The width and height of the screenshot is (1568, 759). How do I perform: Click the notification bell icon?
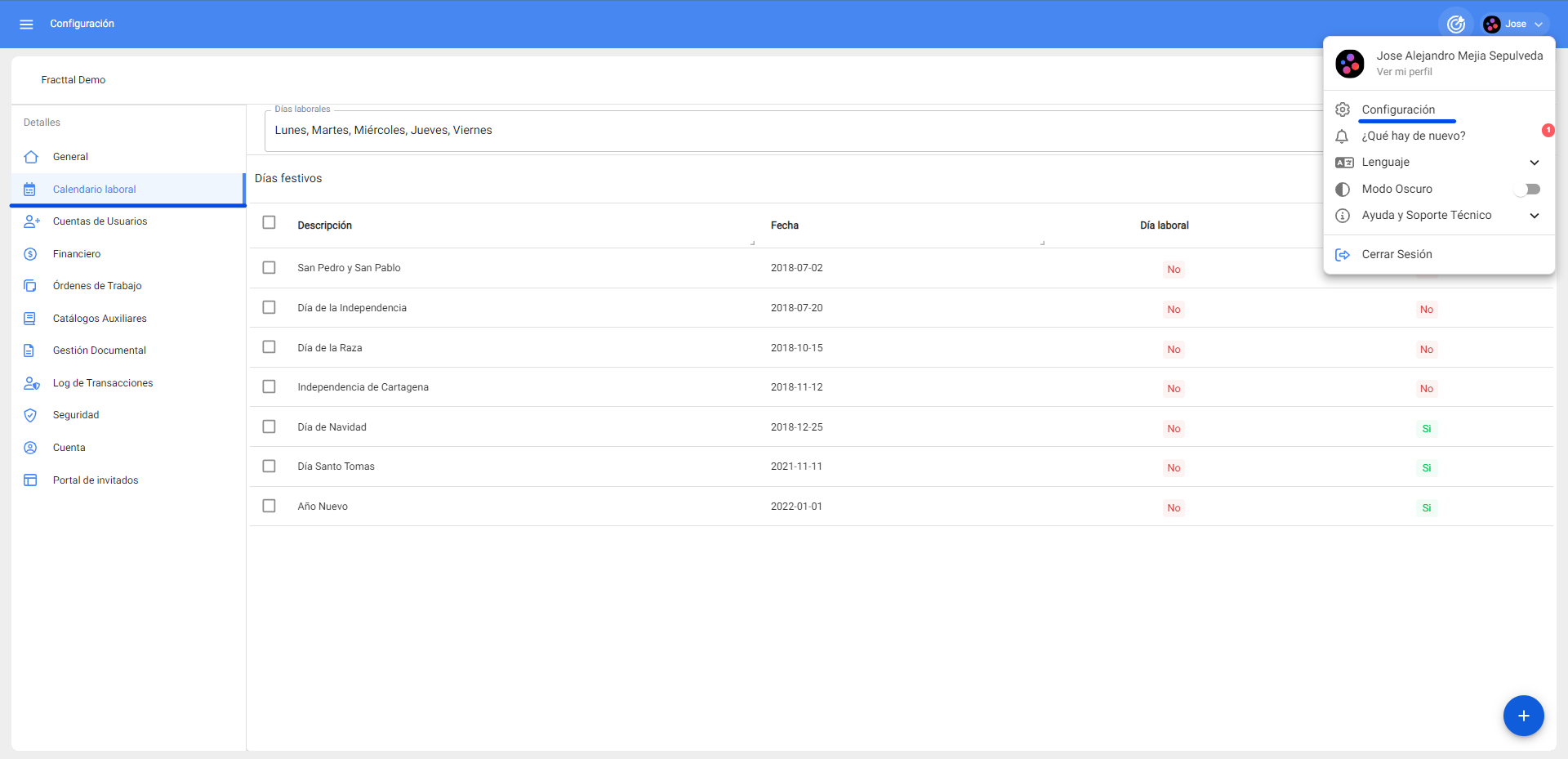click(1342, 136)
